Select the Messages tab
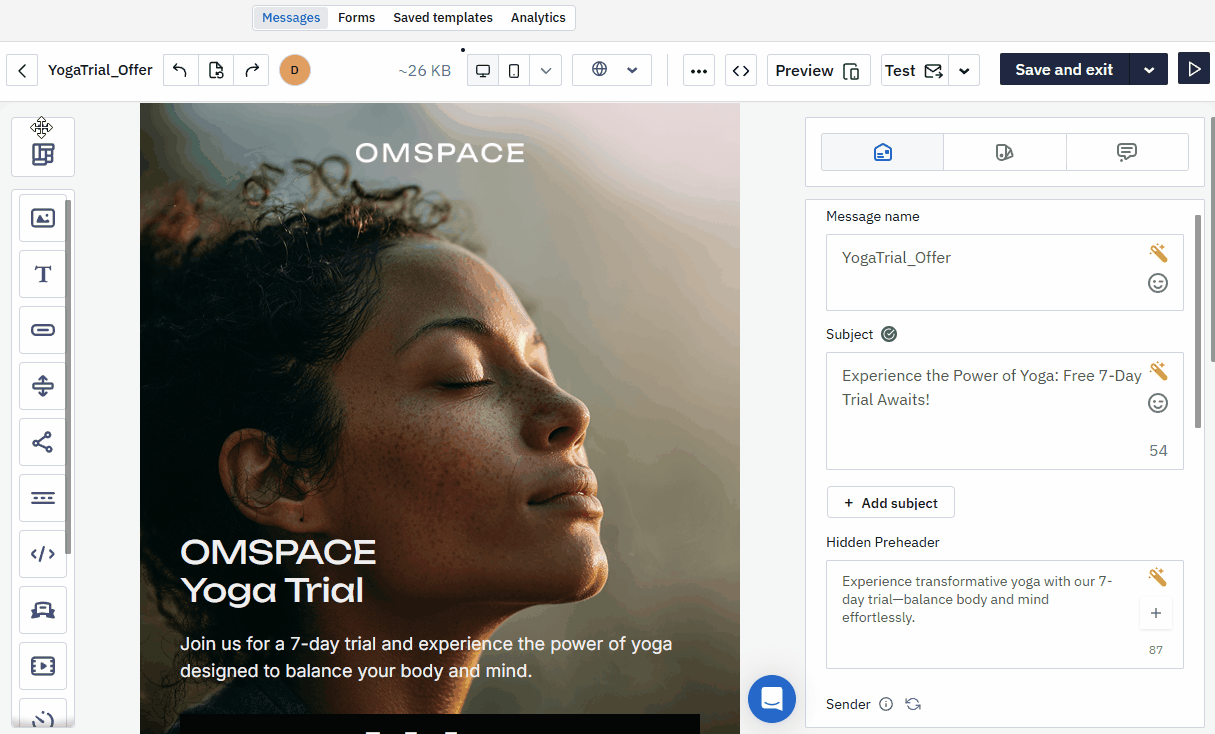Image resolution: width=1215 pixels, height=734 pixels. (291, 18)
